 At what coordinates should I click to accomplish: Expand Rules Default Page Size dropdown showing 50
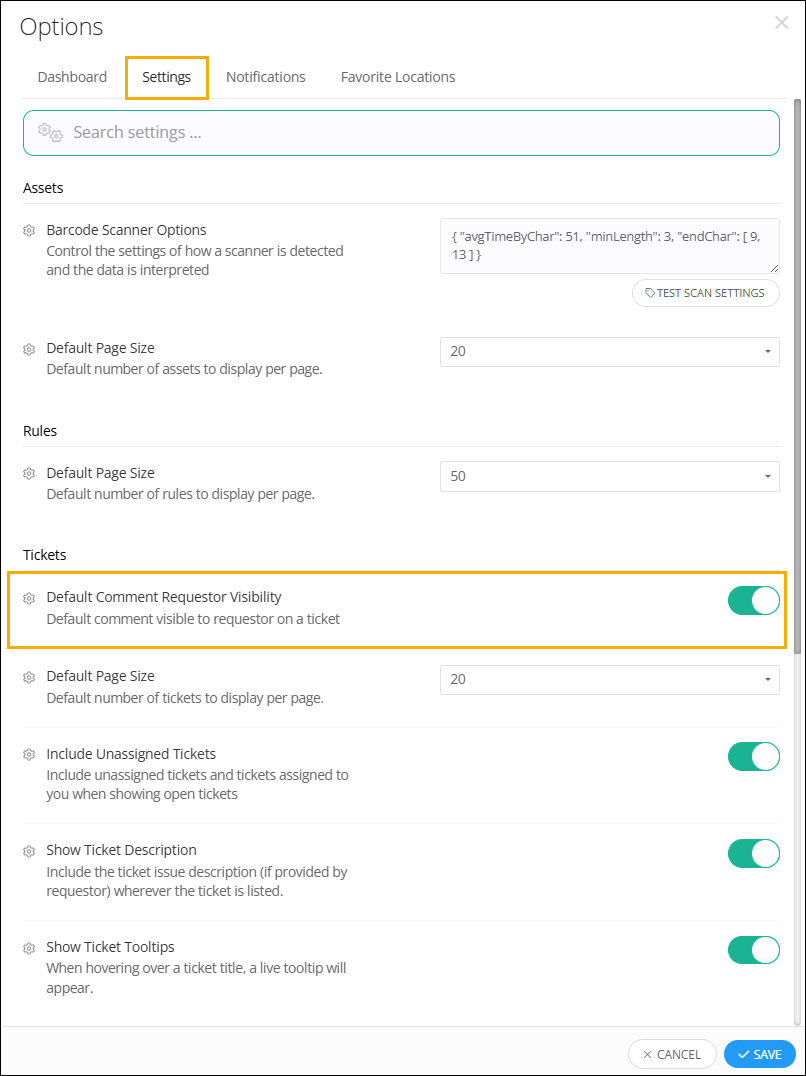coord(610,476)
